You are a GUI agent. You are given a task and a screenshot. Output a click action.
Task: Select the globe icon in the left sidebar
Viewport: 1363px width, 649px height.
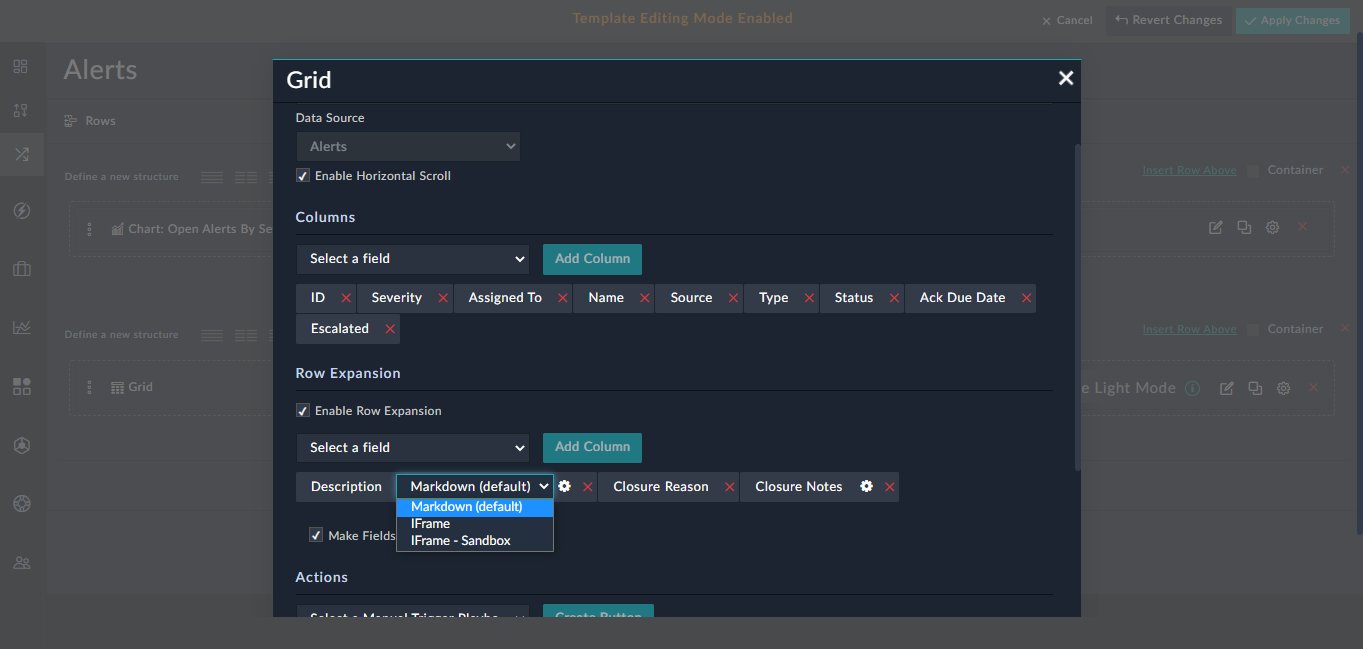coord(21,503)
